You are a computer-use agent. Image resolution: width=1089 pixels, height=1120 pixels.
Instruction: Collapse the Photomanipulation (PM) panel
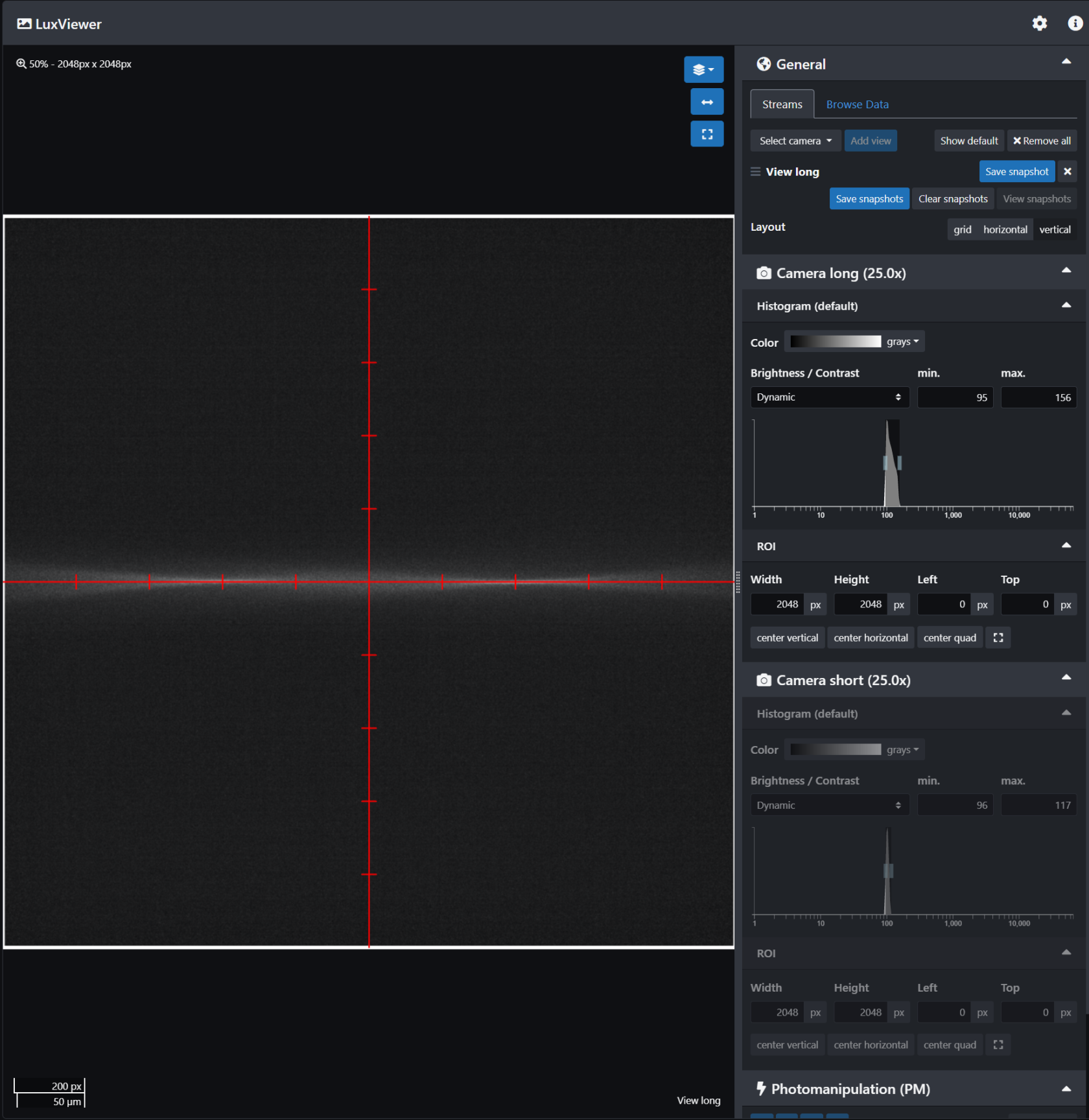click(x=1066, y=1090)
